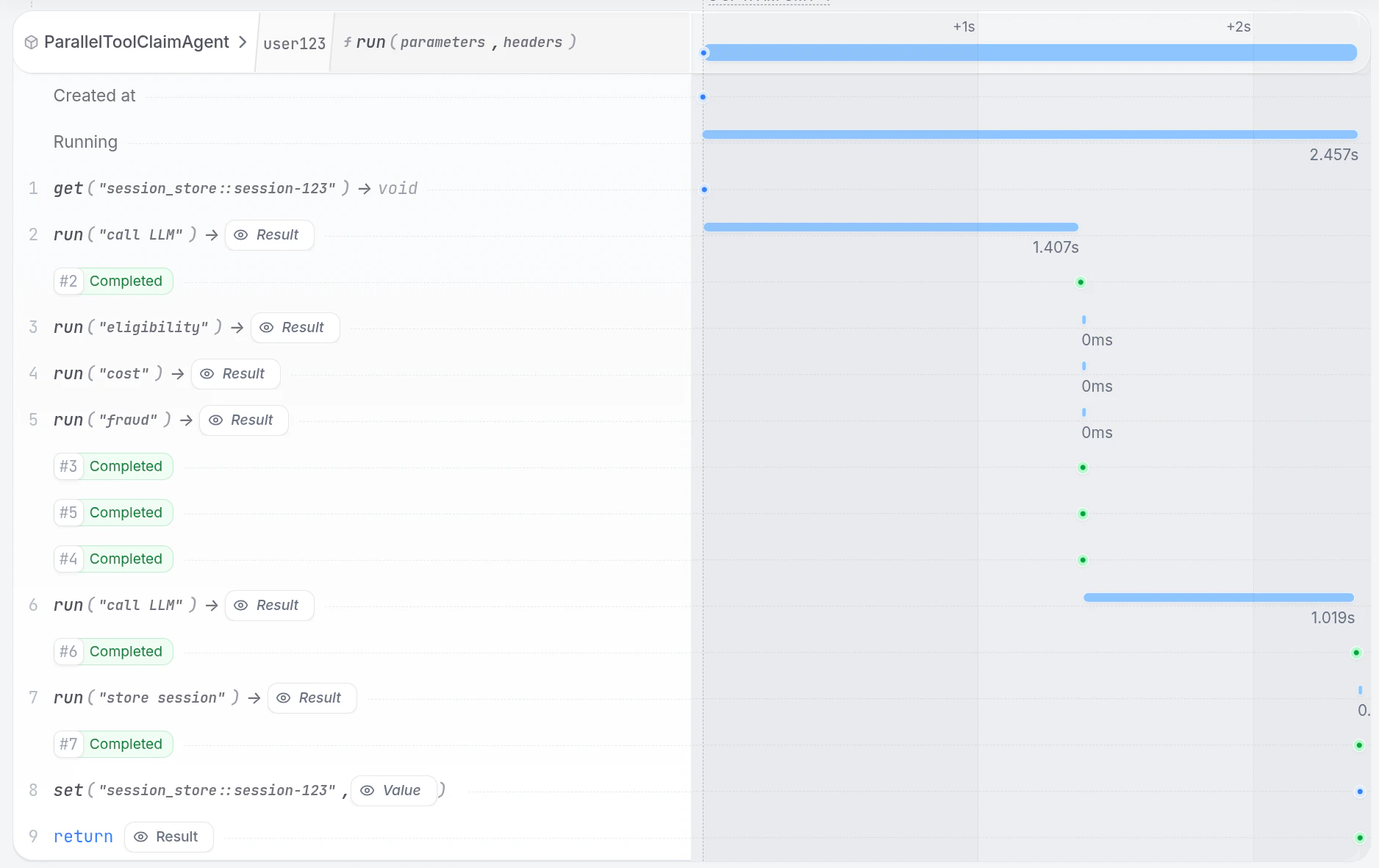View Result of the fraud run step
Screen dimensions: 1379x868
pyautogui.click(x=243, y=420)
